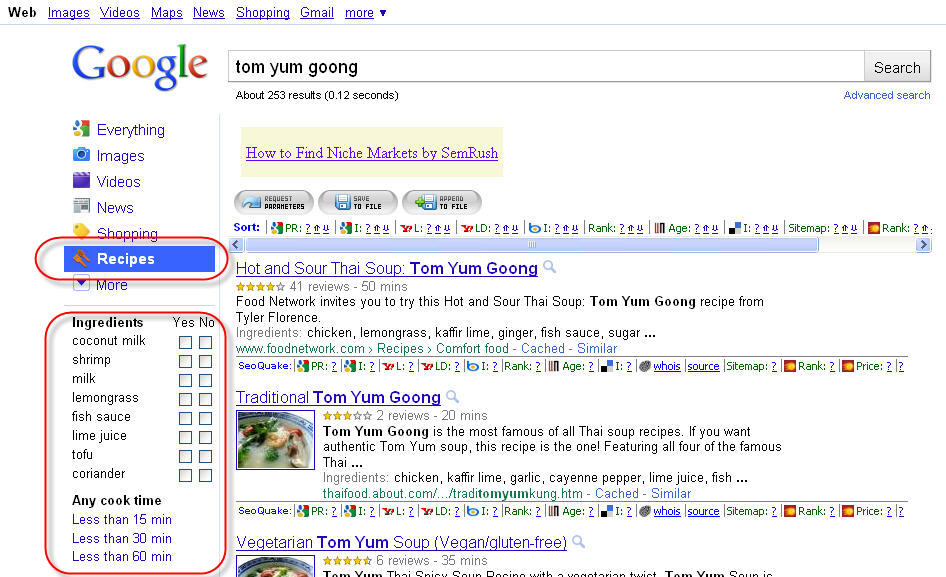Image resolution: width=946 pixels, height=577 pixels.
Task: Open Similar link for thaifood.about.com result
Action: [671, 493]
